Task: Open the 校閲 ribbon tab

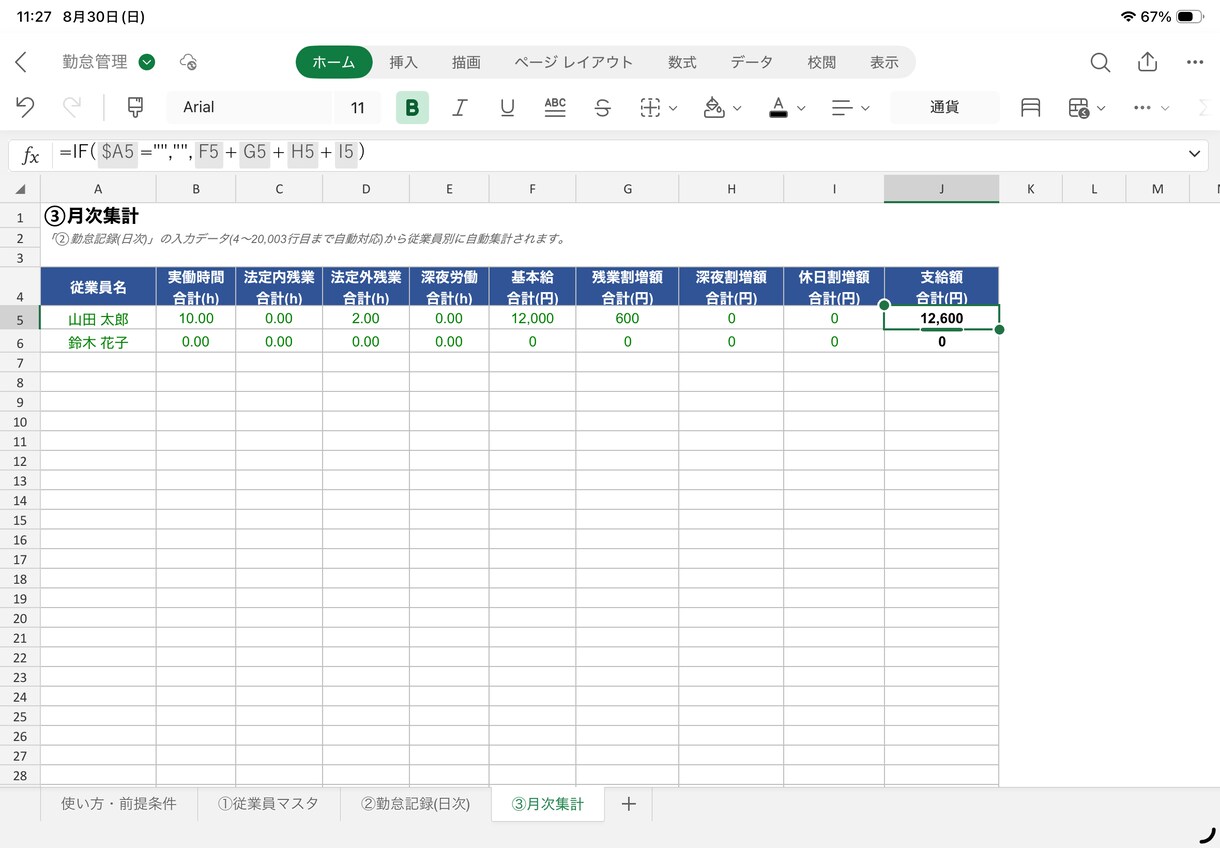Action: (822, 62)
